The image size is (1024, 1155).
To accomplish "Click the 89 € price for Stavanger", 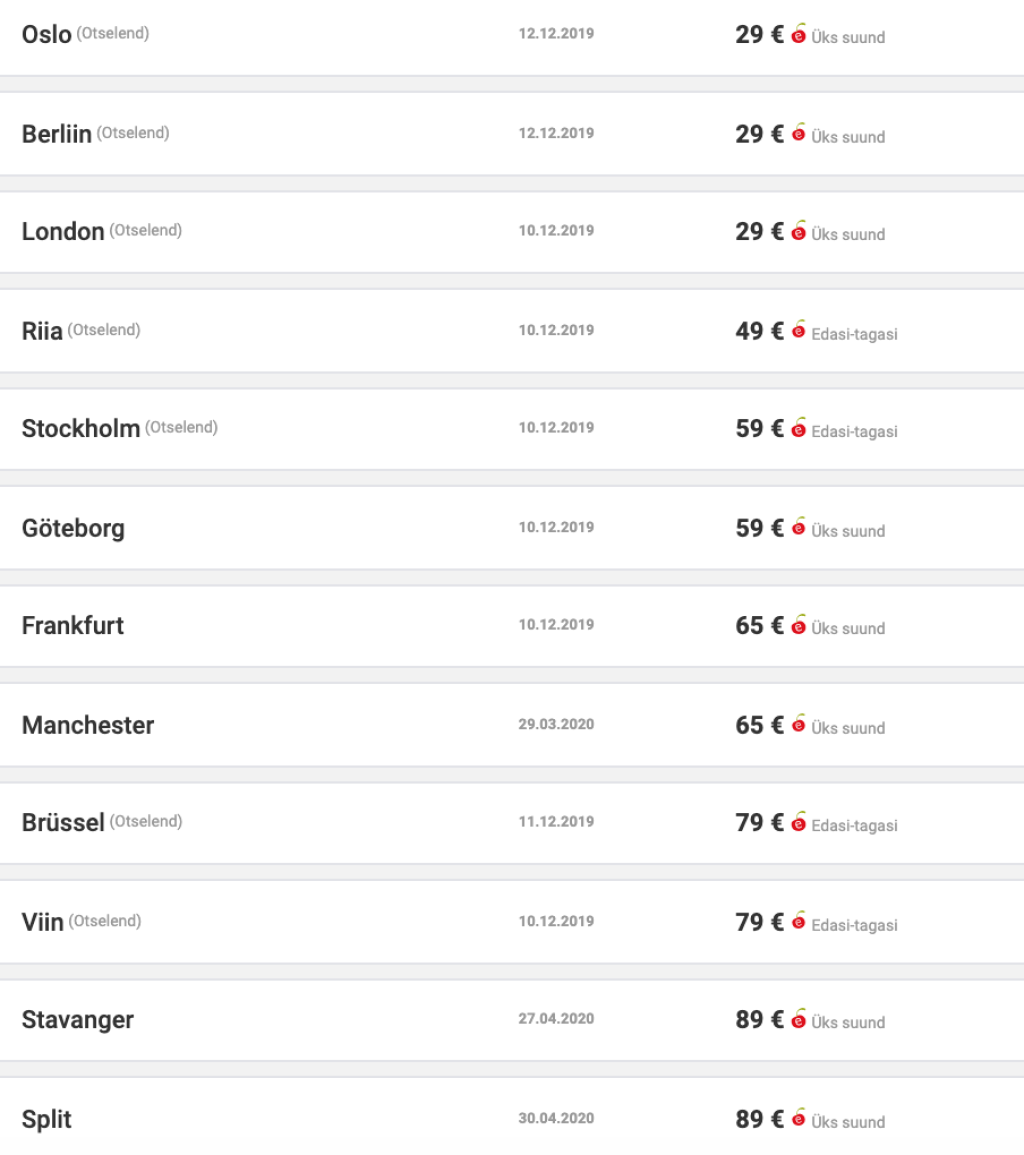I will (x=759, y=1020).
